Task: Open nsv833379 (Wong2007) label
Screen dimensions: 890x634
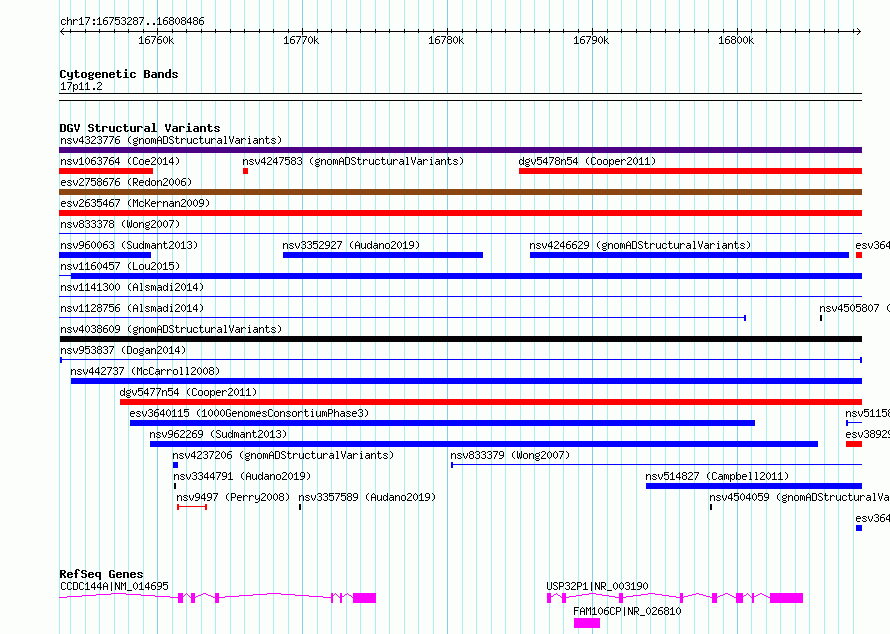Action: (510, 455)
